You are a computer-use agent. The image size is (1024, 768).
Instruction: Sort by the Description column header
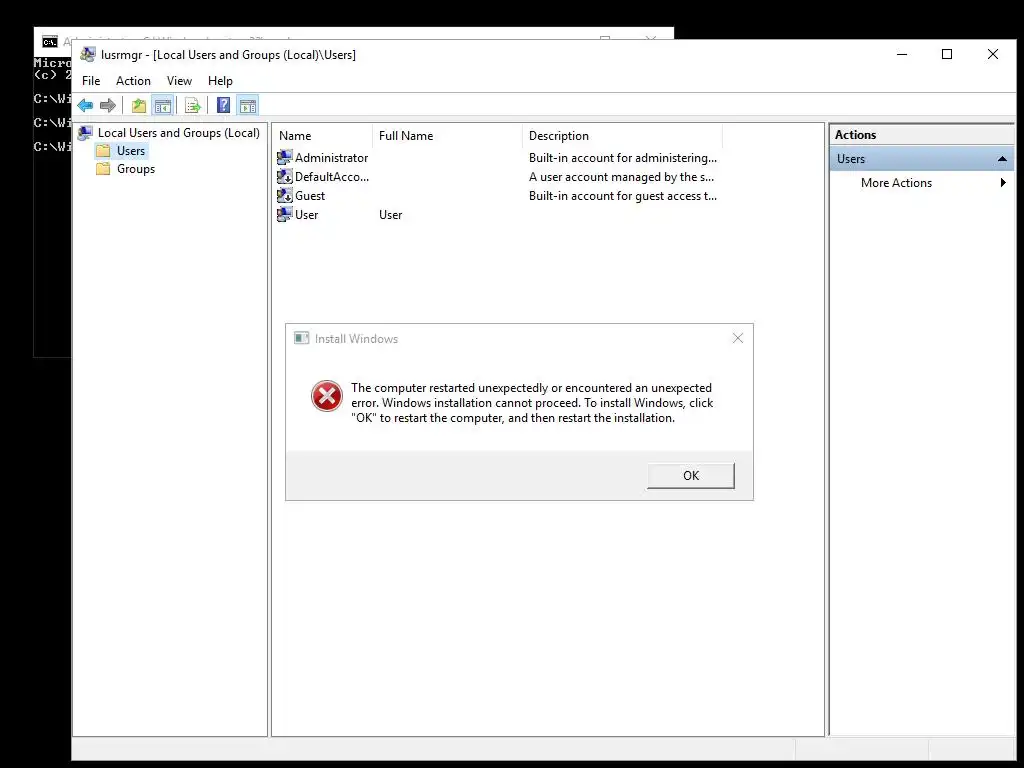(623, 136)
